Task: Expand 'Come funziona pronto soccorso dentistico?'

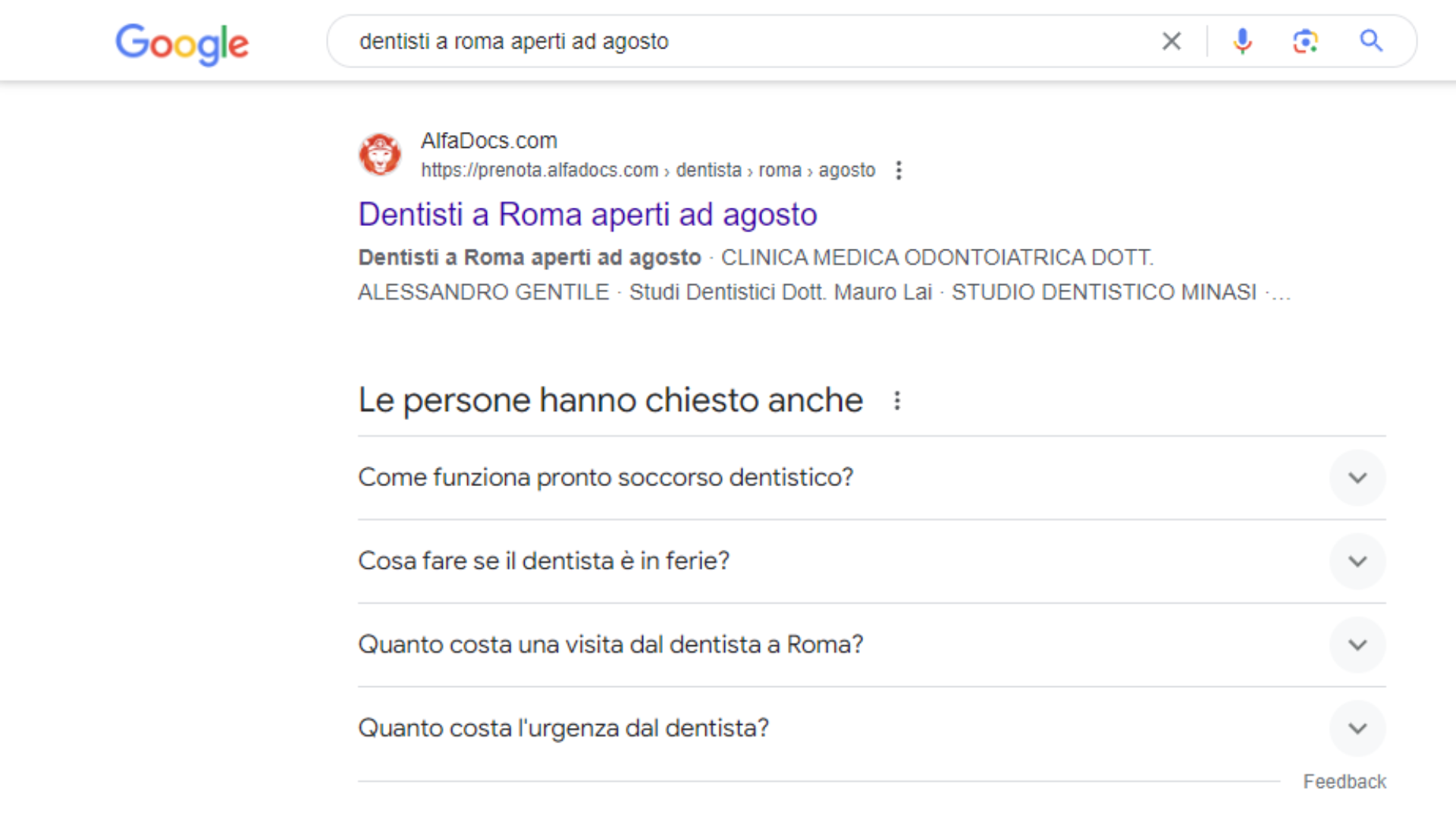Action: pos(1357,478)
